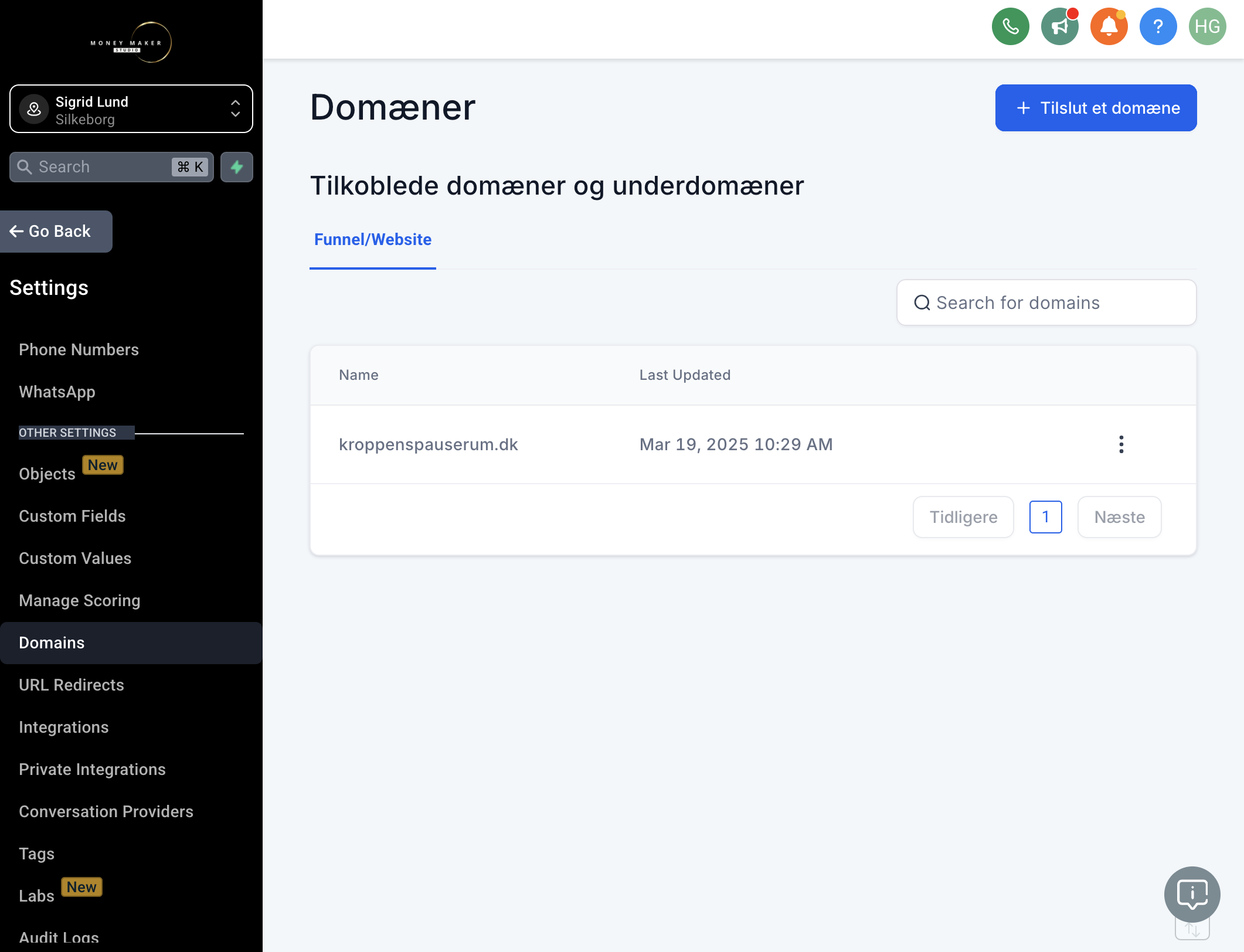The height and width of the screenshot is (952, 1244).
Task: Open the chat support widget icon
Action: tap(1192, 895)
